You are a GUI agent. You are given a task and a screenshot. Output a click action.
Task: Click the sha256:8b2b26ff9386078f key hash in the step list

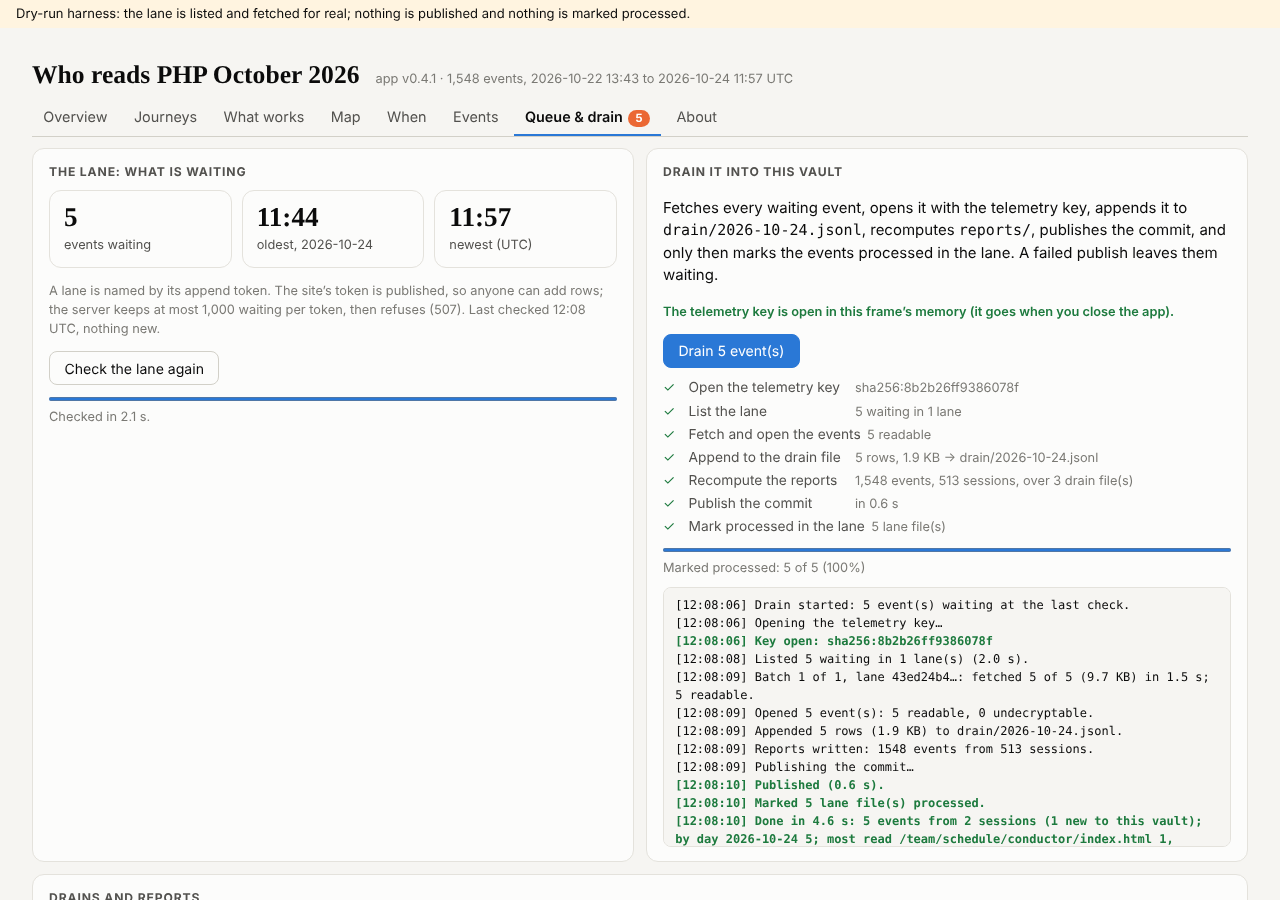click(x=937, y=388)
